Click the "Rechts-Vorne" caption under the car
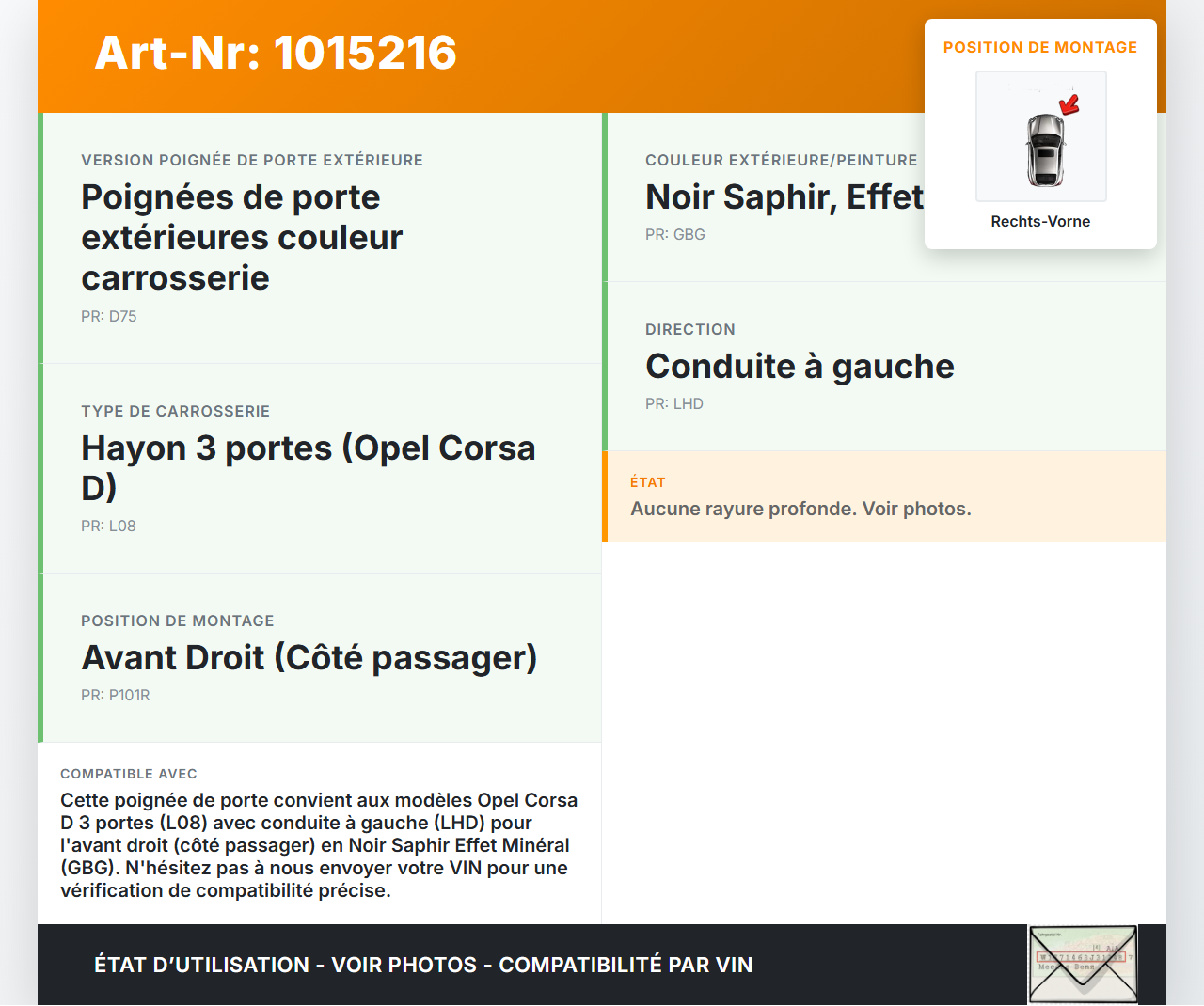1204x1006 pixels. pyautogui.click(x=1040, y=222)
